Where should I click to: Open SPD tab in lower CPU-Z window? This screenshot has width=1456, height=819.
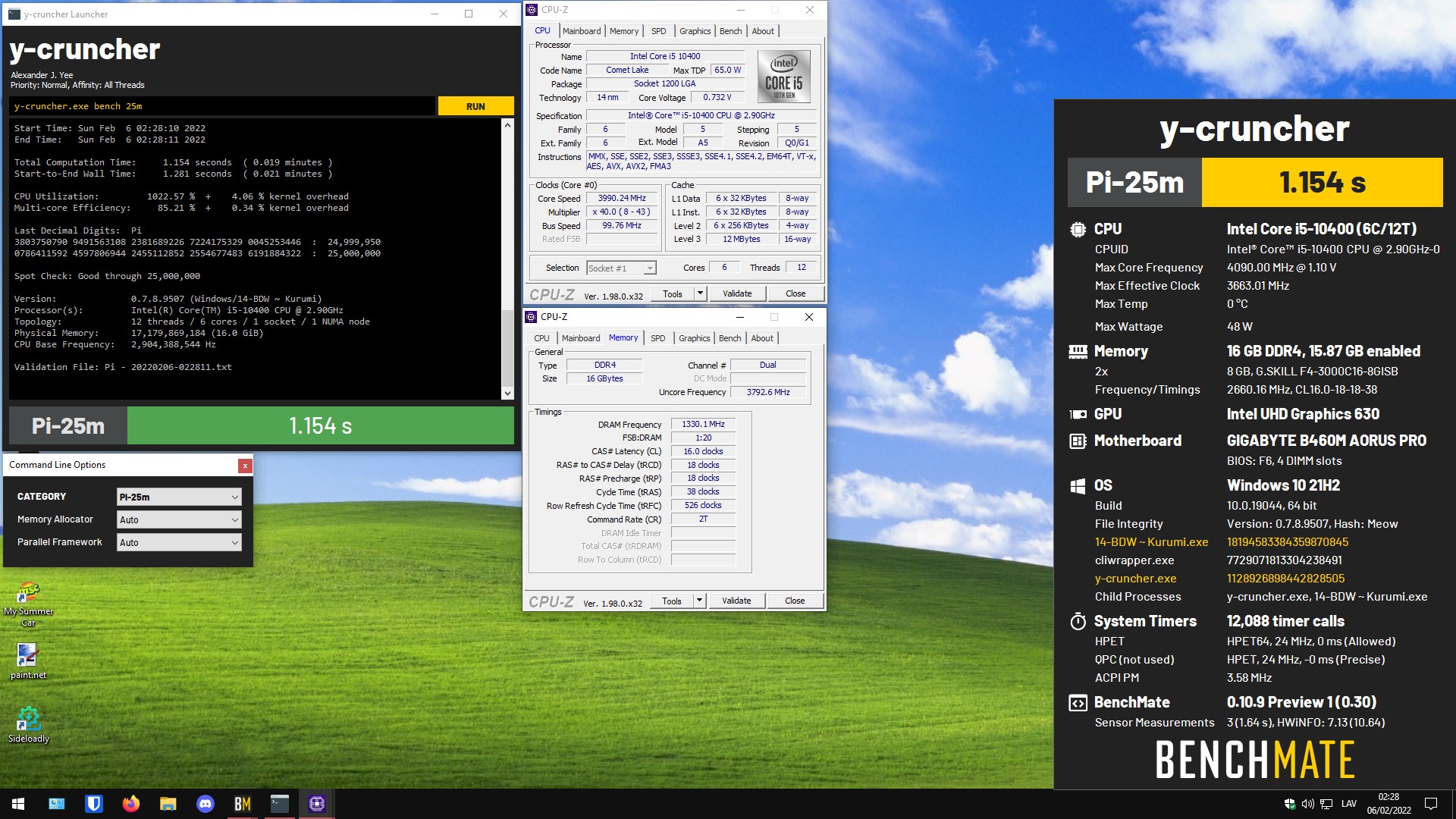pyautogui.click(x=658, y=338)
